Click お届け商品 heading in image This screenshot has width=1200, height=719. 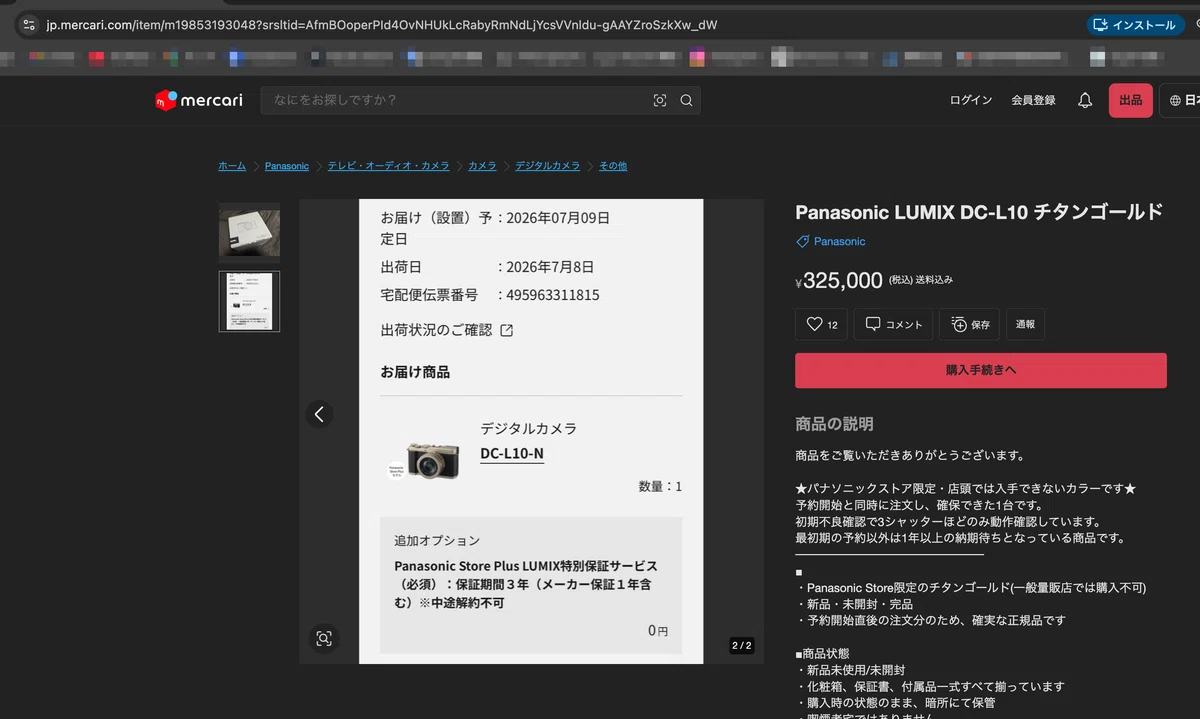(x=415, y=372)
